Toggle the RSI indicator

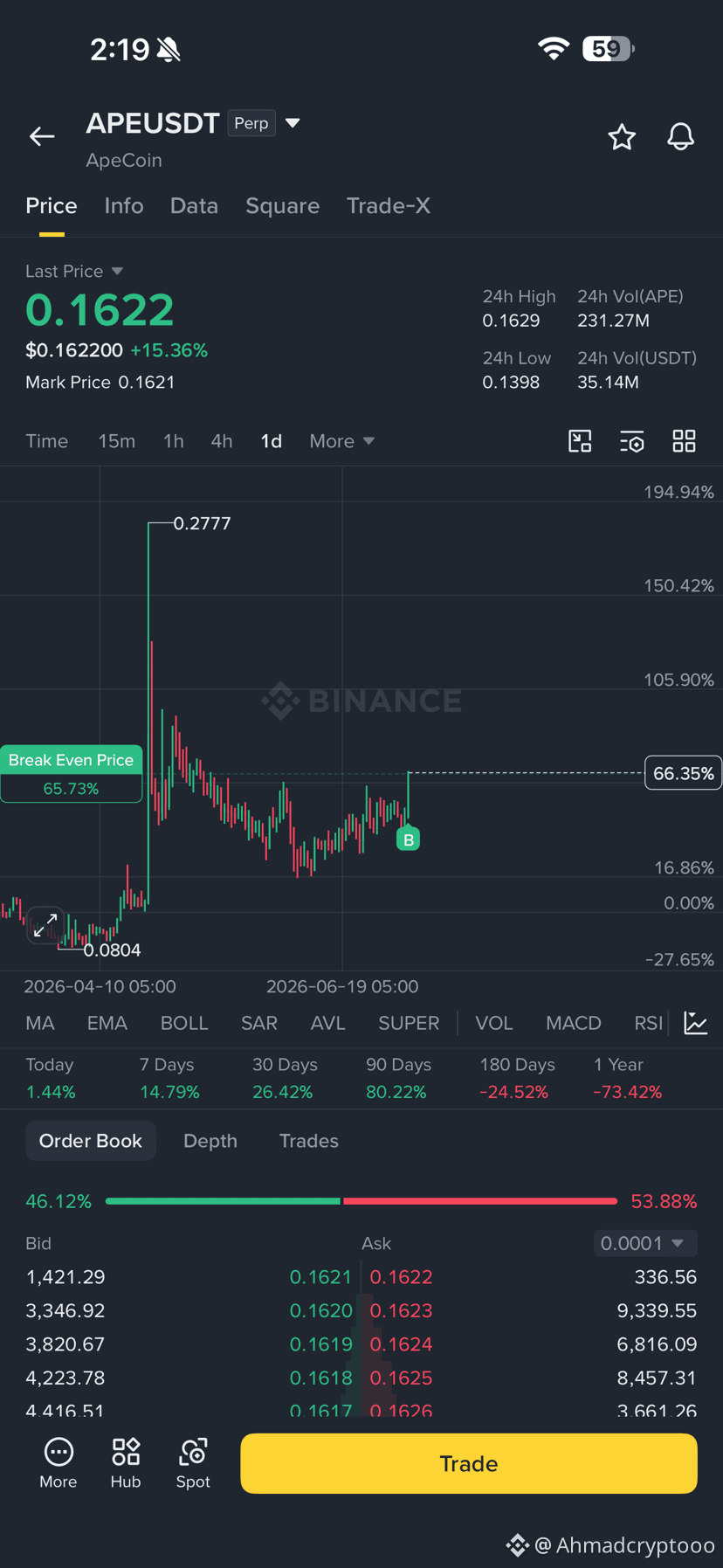pyautogui.click(x=648, y=1023)
